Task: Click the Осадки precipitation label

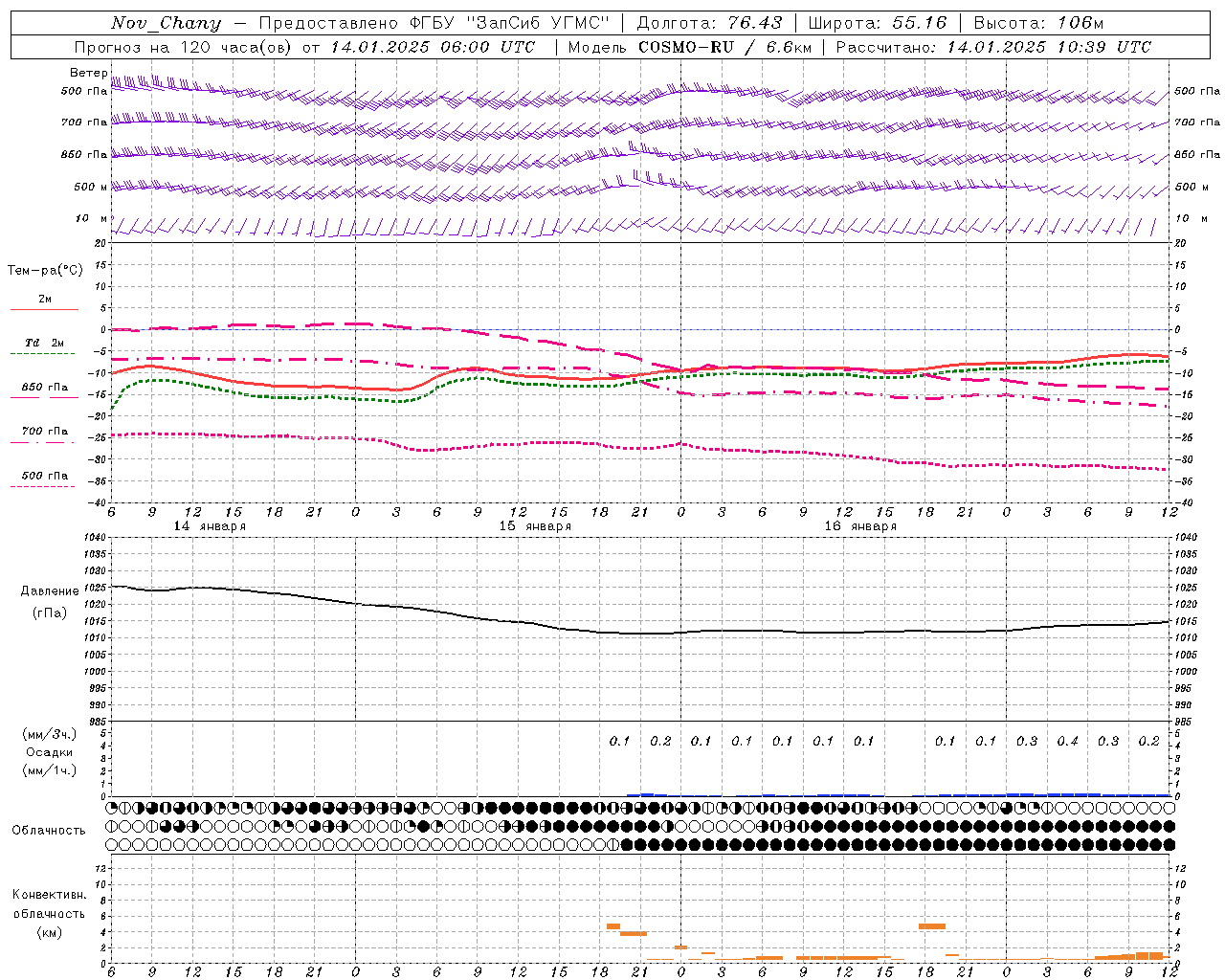Action: tap(50, 752)
